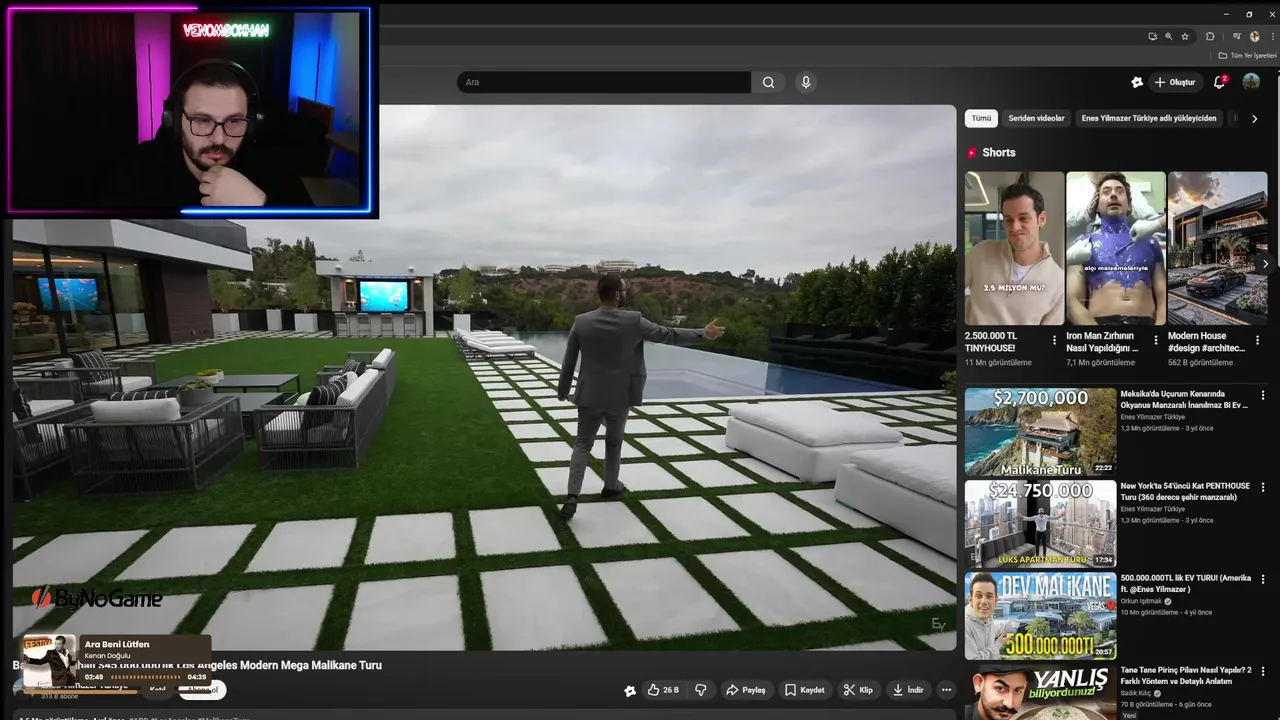
Task: Select the Seriden videolar chip
Action: click(x=1036, y=118)
